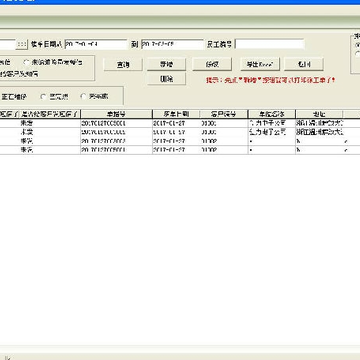Viewport: 360px width, 360px height.
Task: Click the first row's unit name cell
Action: click(272, 123)
